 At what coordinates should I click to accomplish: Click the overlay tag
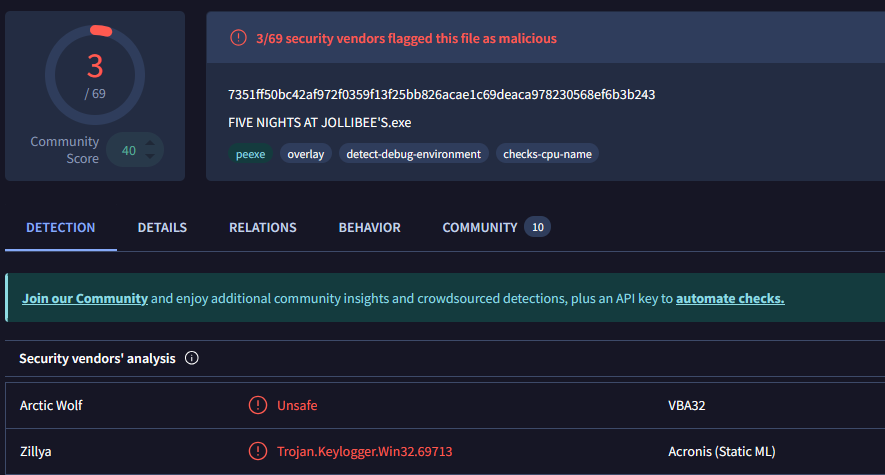(306, 154)
